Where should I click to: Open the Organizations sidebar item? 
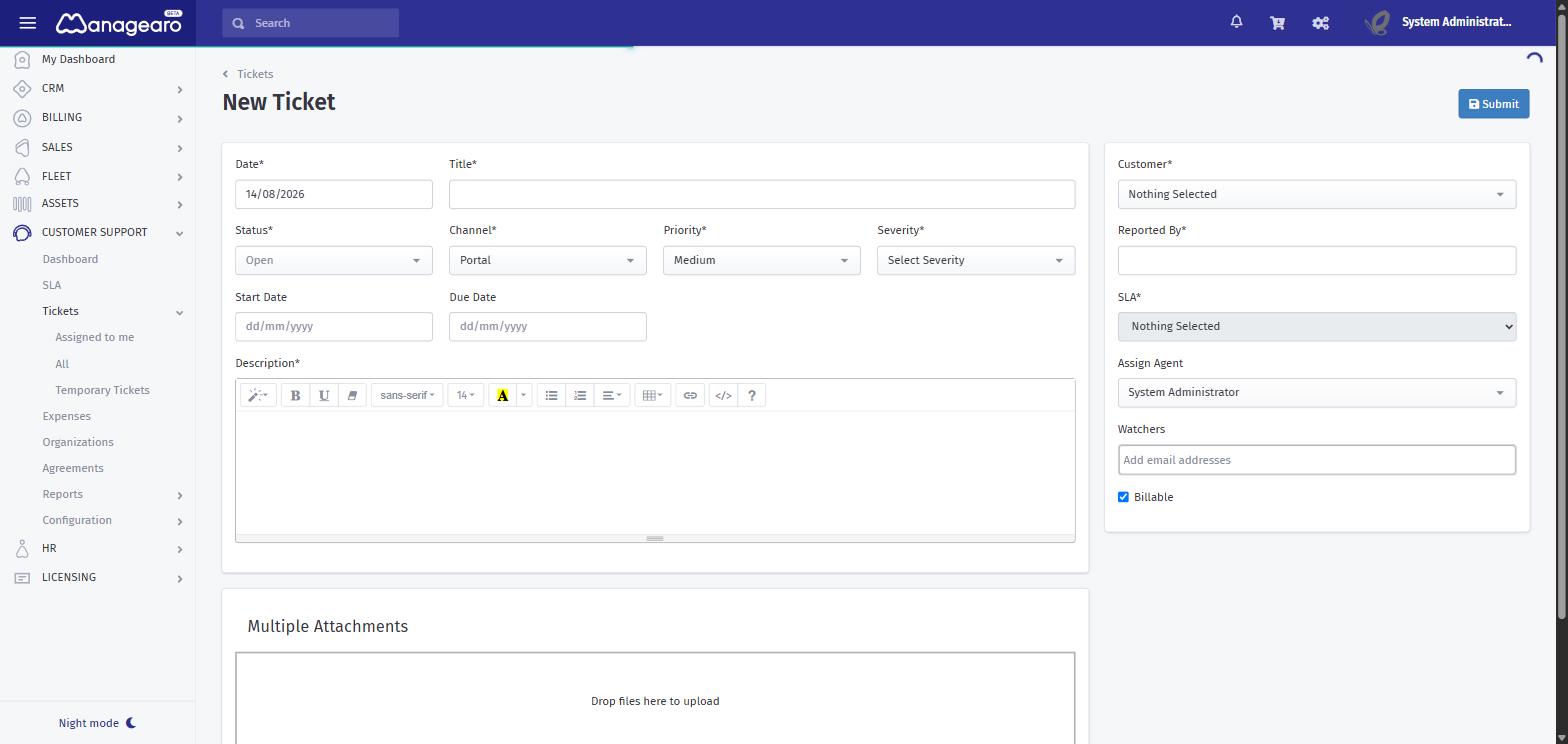coord(78,442)
